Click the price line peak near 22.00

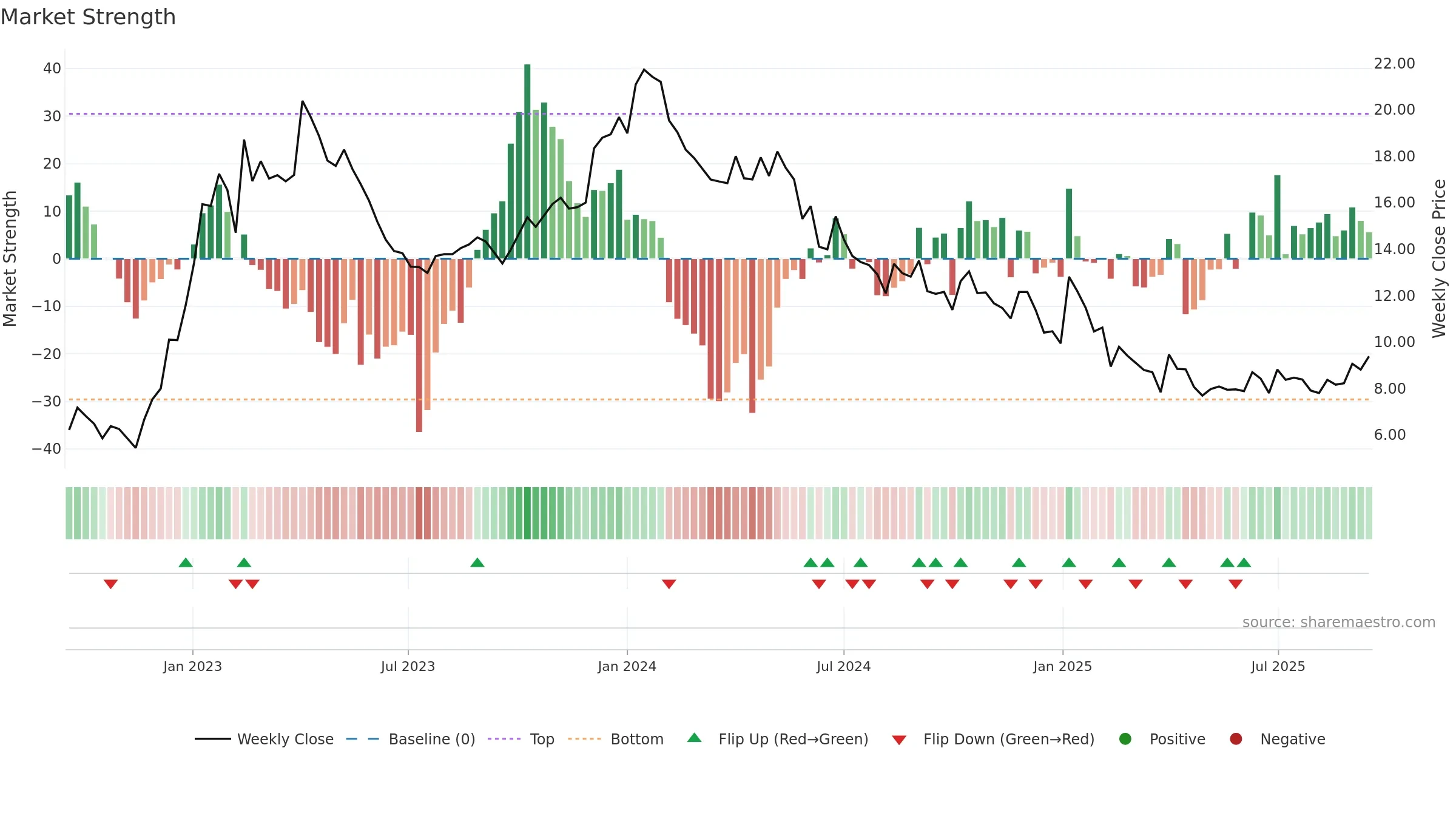644,70
